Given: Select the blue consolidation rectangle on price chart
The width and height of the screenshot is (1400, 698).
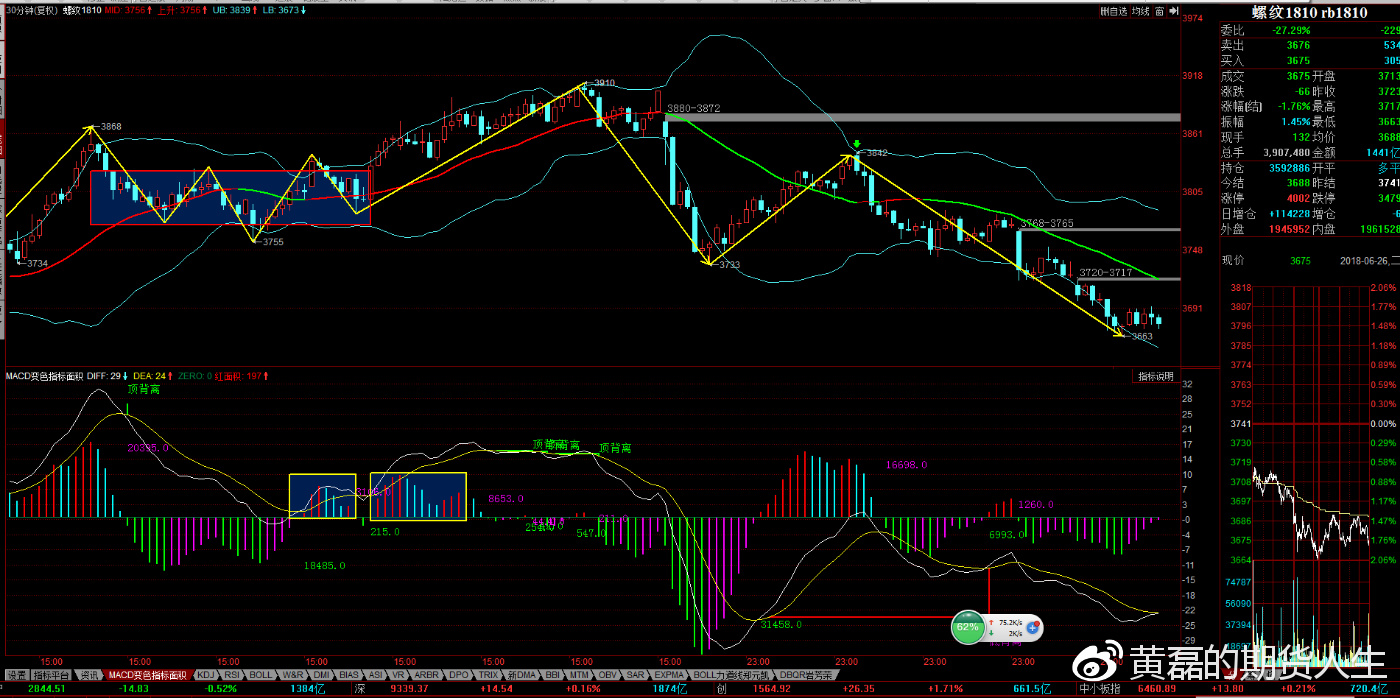Looking at the screenshot, I should 230,197.
